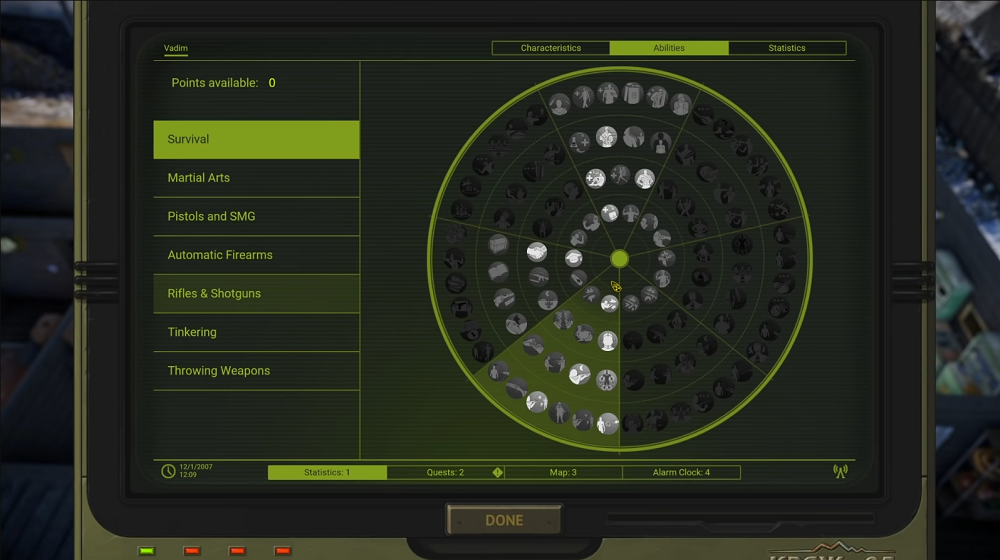Click the green center node of wheel
This screenshot has height=560, width=1000.
[x=619, y=259]
